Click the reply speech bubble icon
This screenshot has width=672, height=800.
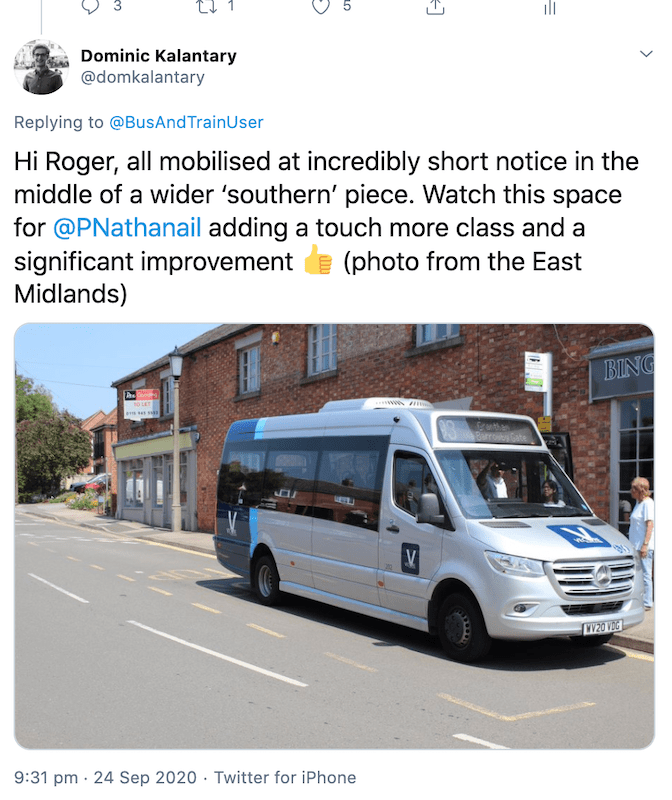[x=90, y=6]
